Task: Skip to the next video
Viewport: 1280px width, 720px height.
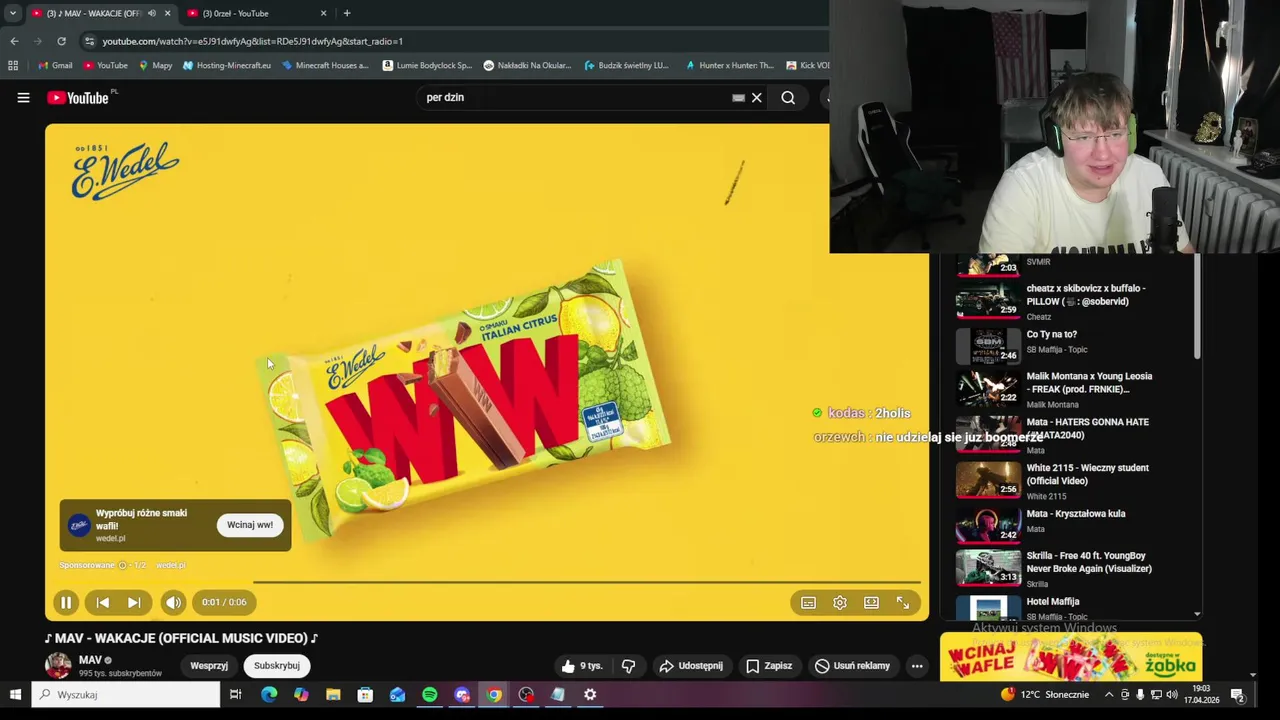Action: 134,602
